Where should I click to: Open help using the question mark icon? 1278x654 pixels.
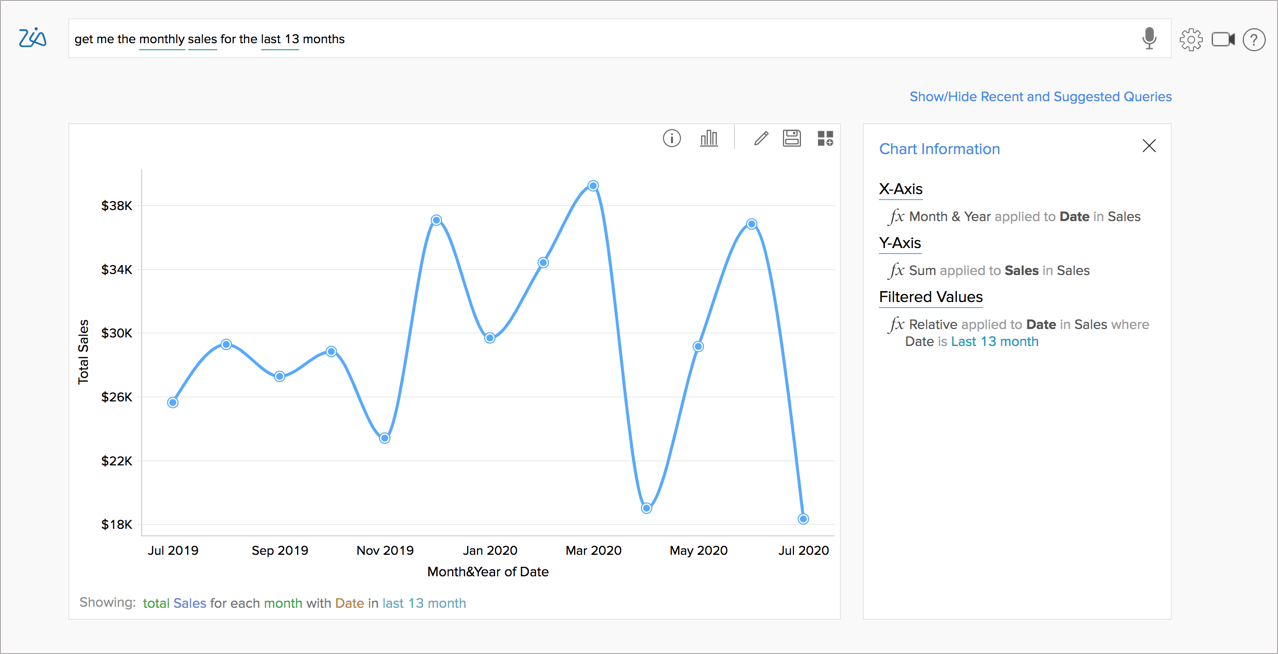[x=1255, y=39]
